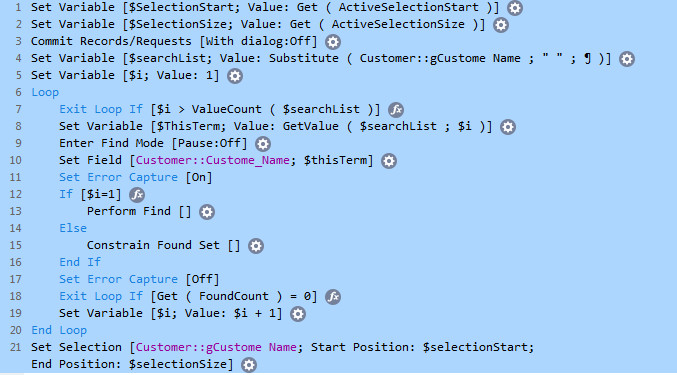Click Set Error Capture [On] step
The width and height of the screenshot is (677, 375).
point(136,177)
